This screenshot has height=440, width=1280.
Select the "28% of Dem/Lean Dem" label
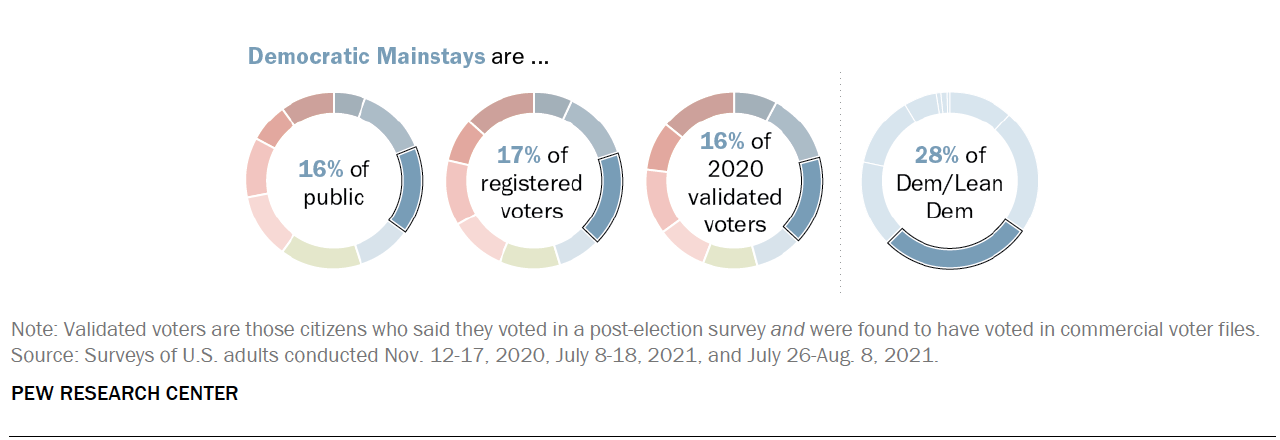point(949,182)
